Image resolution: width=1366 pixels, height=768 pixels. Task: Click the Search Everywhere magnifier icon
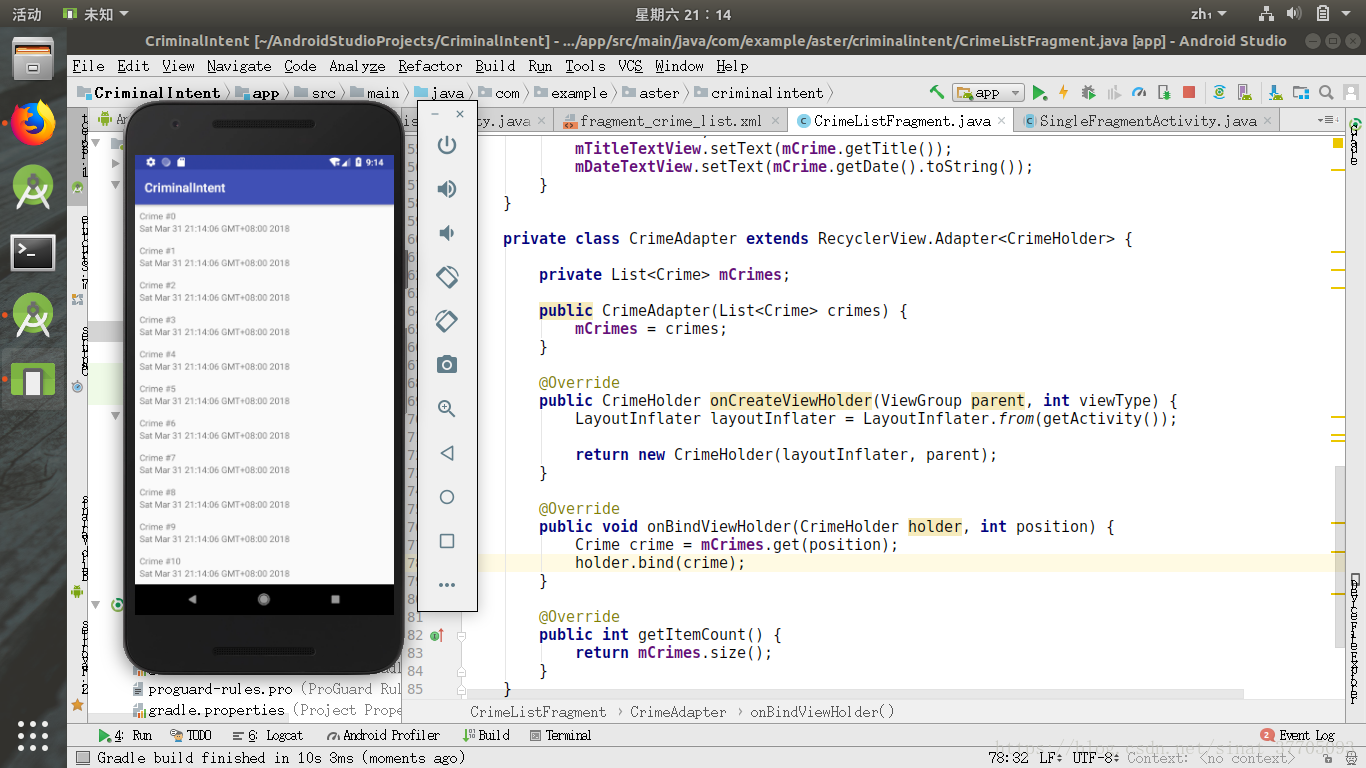click(1326, 92)
